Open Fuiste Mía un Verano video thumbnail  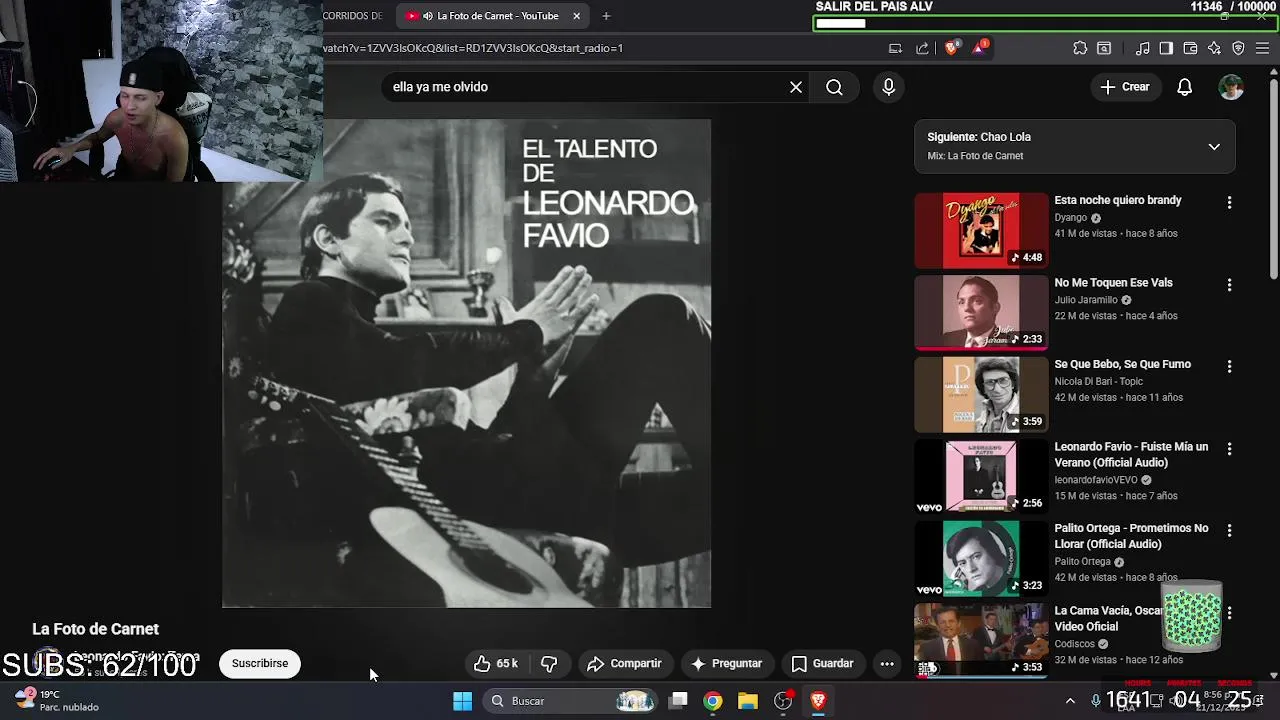pyautogui.click(x=981, y=477)
